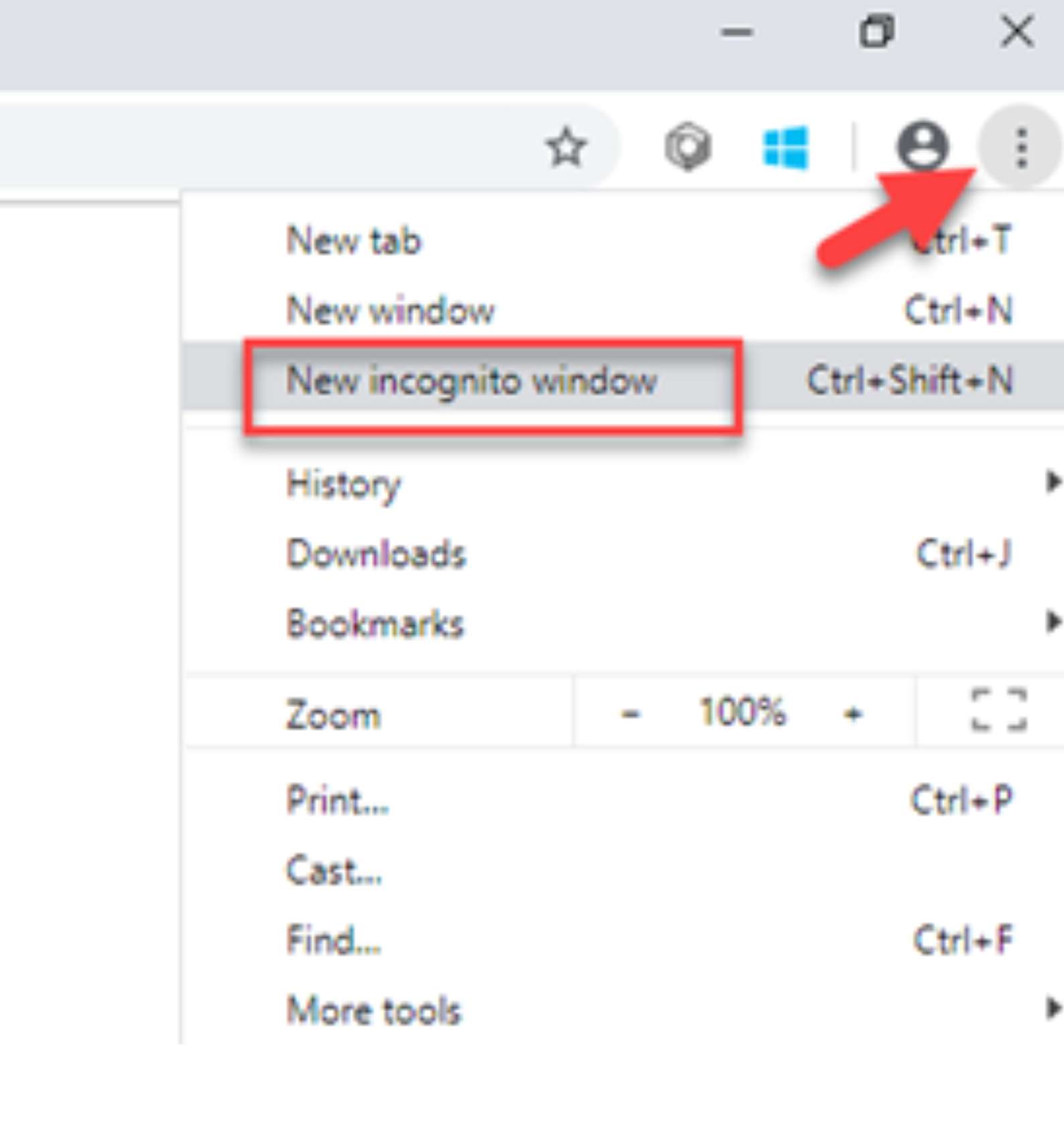1064x1125 pixels.
Task: Select New tab from the menu
Action: pyautogui.click(x=353, y=241)
